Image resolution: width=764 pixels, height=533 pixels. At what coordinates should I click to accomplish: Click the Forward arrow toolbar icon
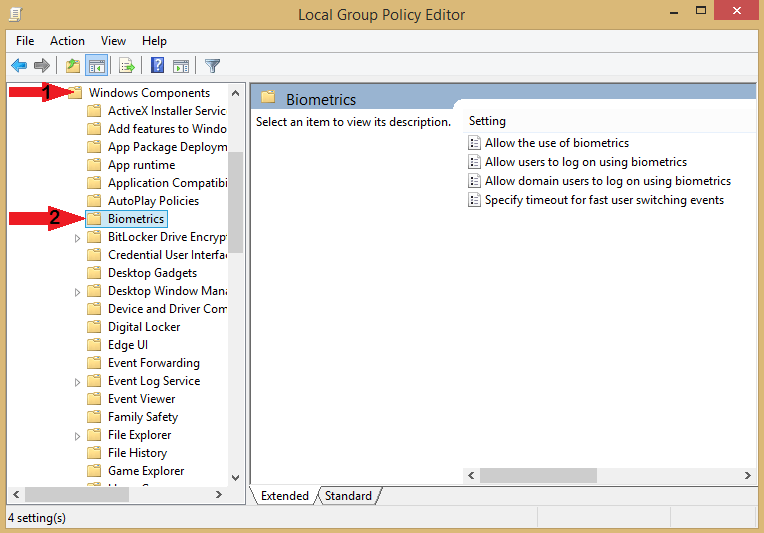click(x=42, y=66)
